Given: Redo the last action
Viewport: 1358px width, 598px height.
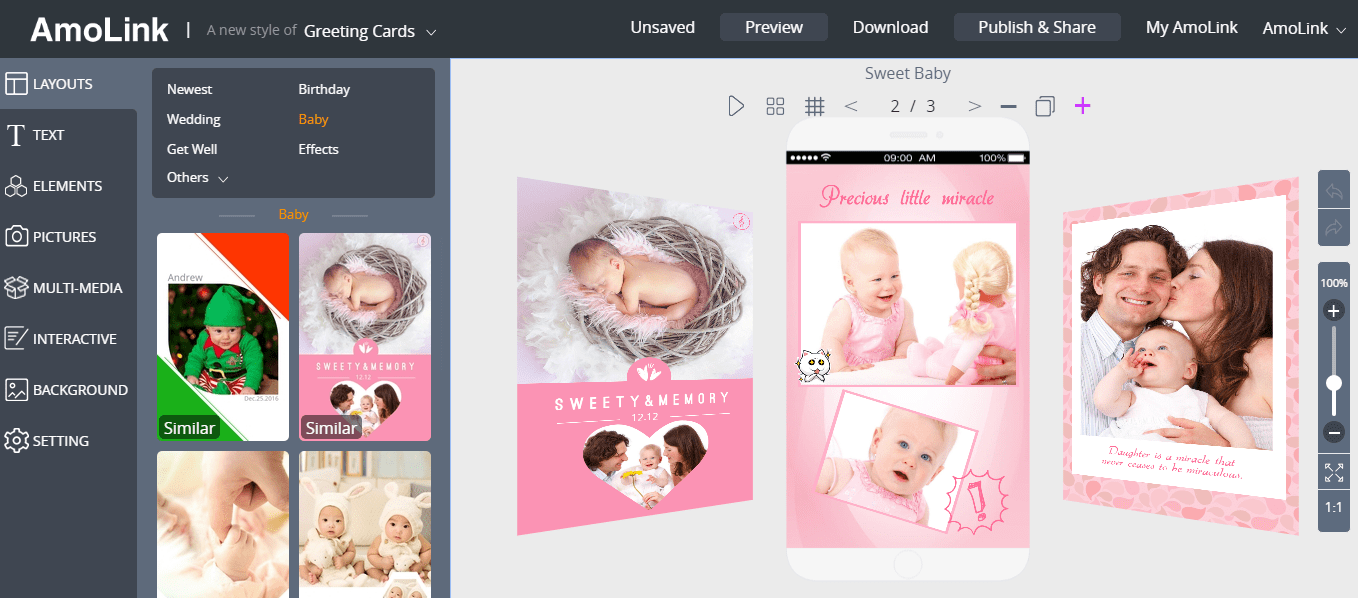Looking at the screenshot, I should tap(1334, 229).
